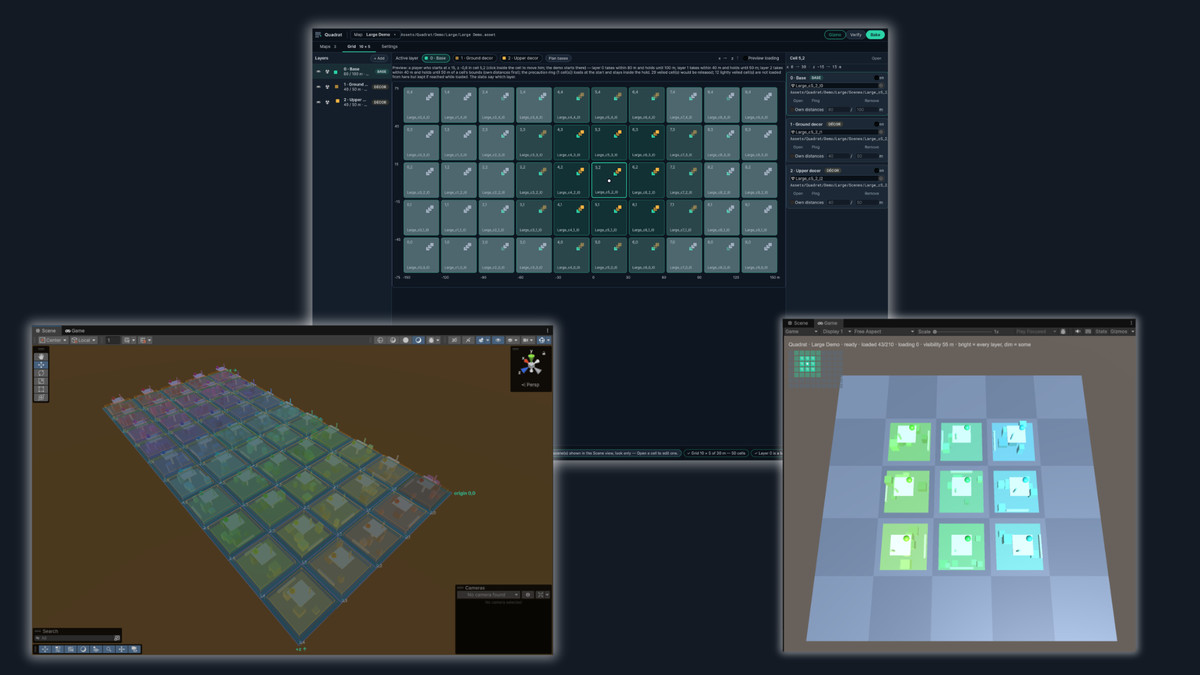
Task: Click the Bake button
Action: point(875,34)
